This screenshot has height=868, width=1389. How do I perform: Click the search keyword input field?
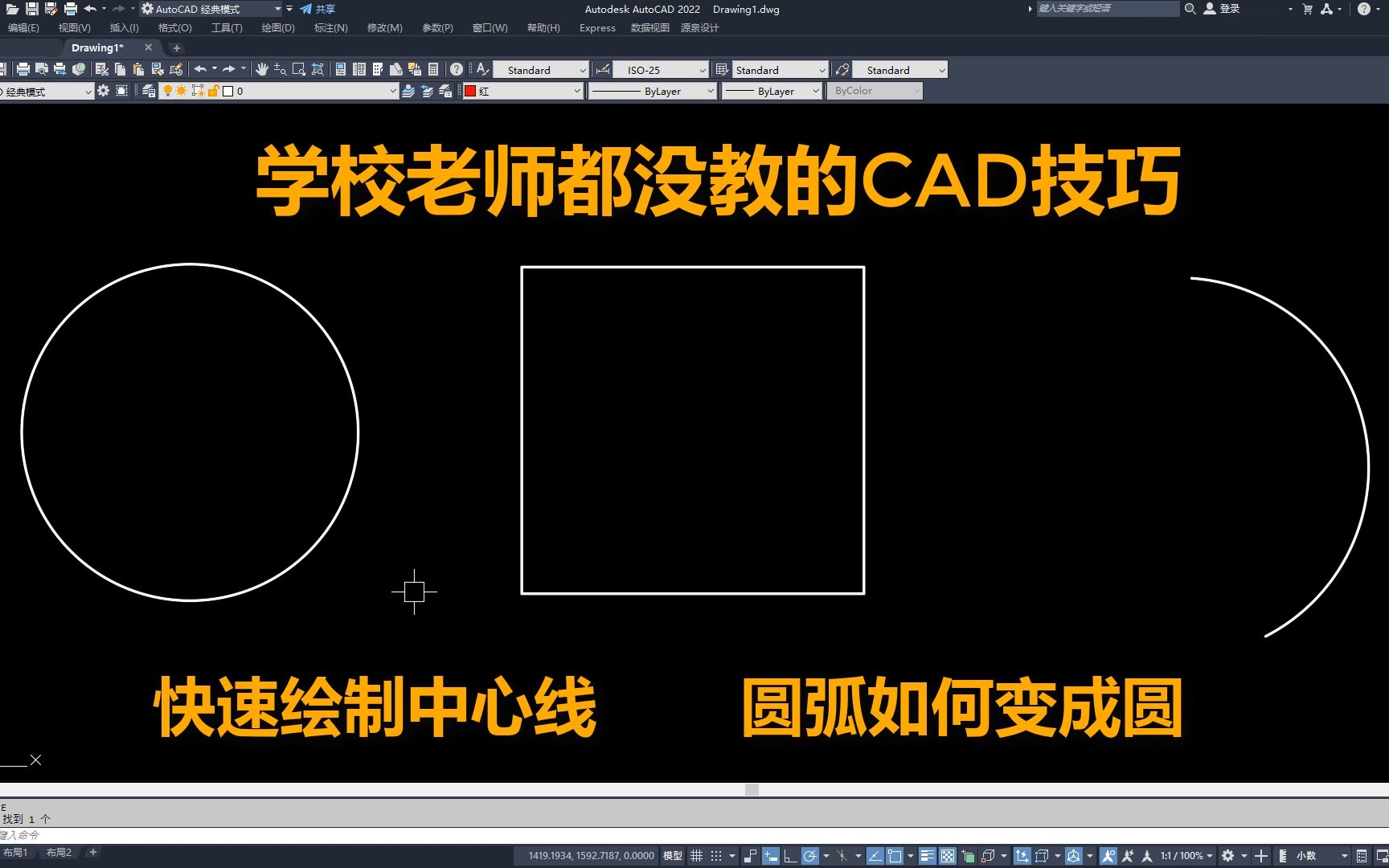click(x=1105, y=9)
